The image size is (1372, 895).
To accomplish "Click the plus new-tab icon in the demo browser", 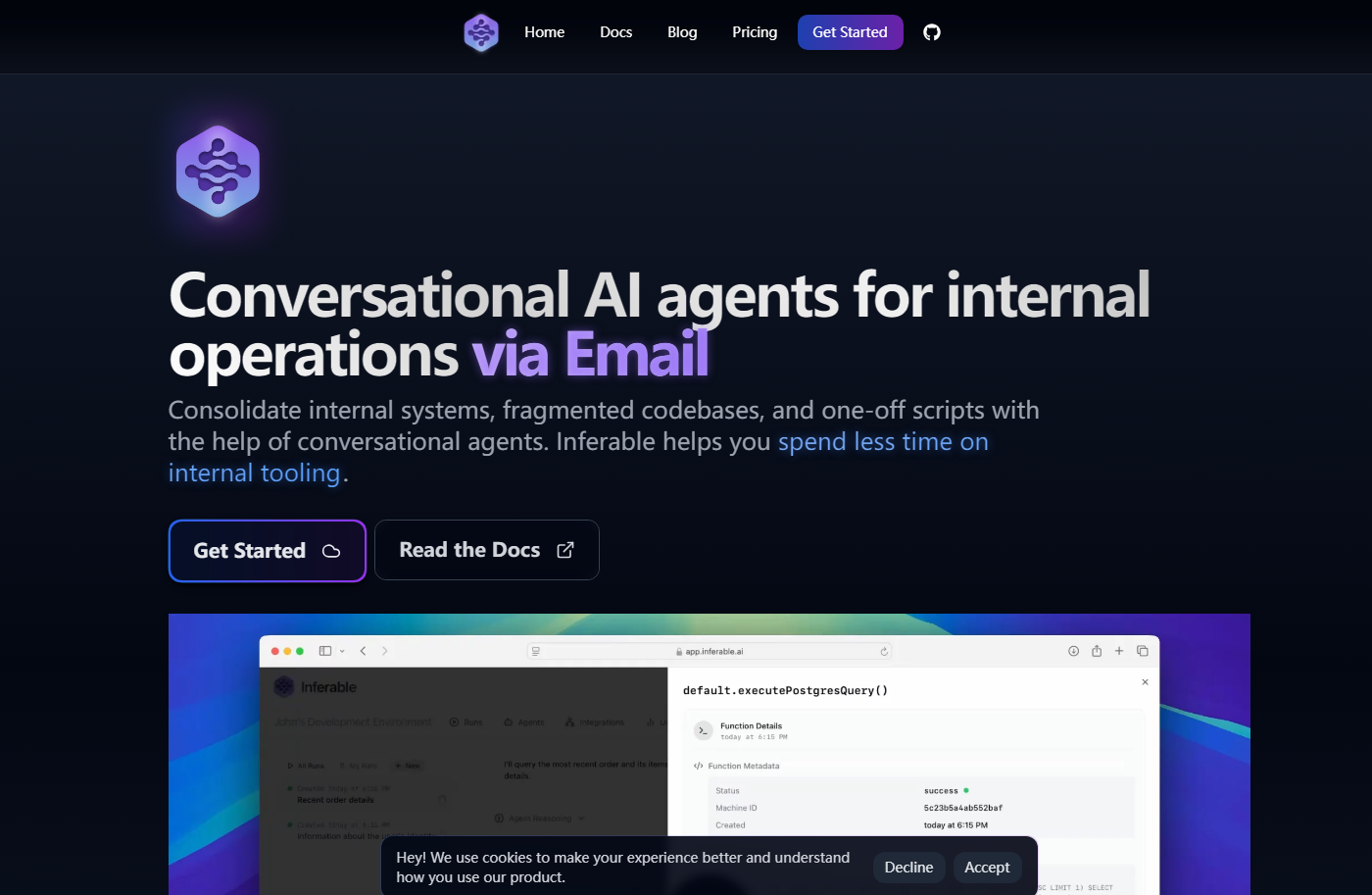I will [1119, 651].
